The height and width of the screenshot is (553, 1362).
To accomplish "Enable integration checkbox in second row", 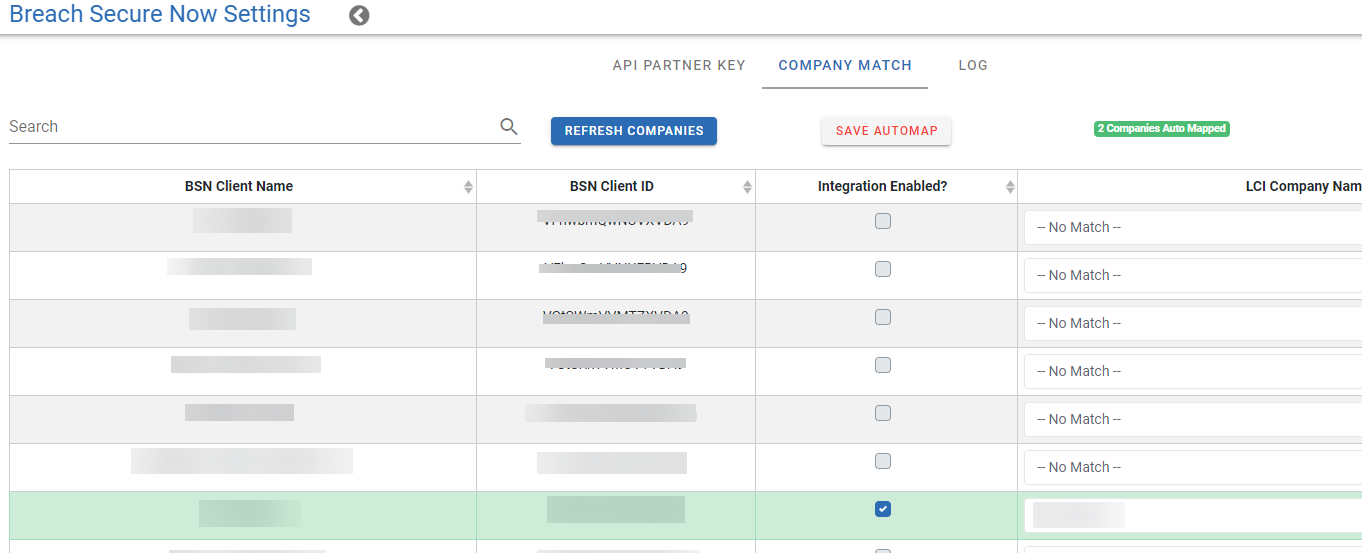I will [883, 269].
